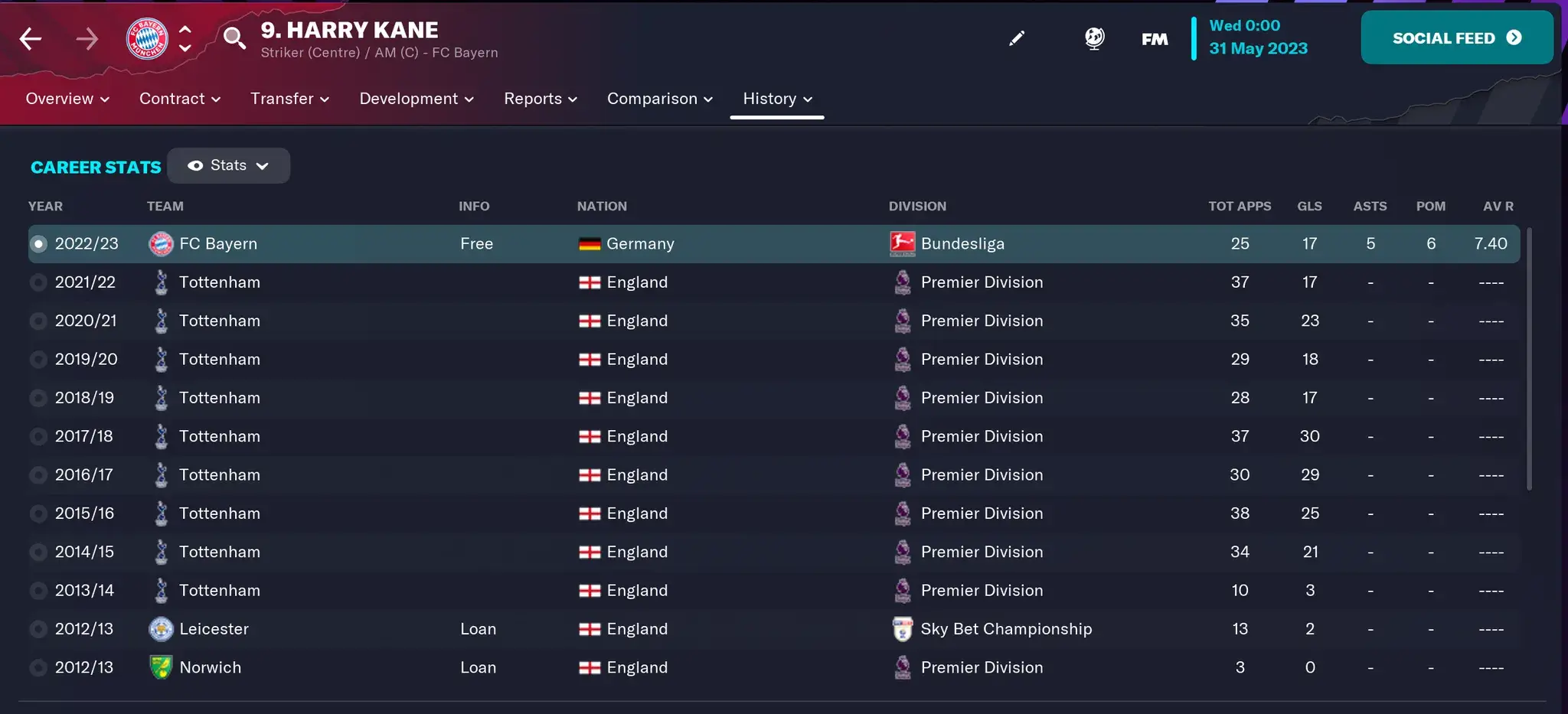Open the History tab
1568x714 pixels.
coord(776,99)
